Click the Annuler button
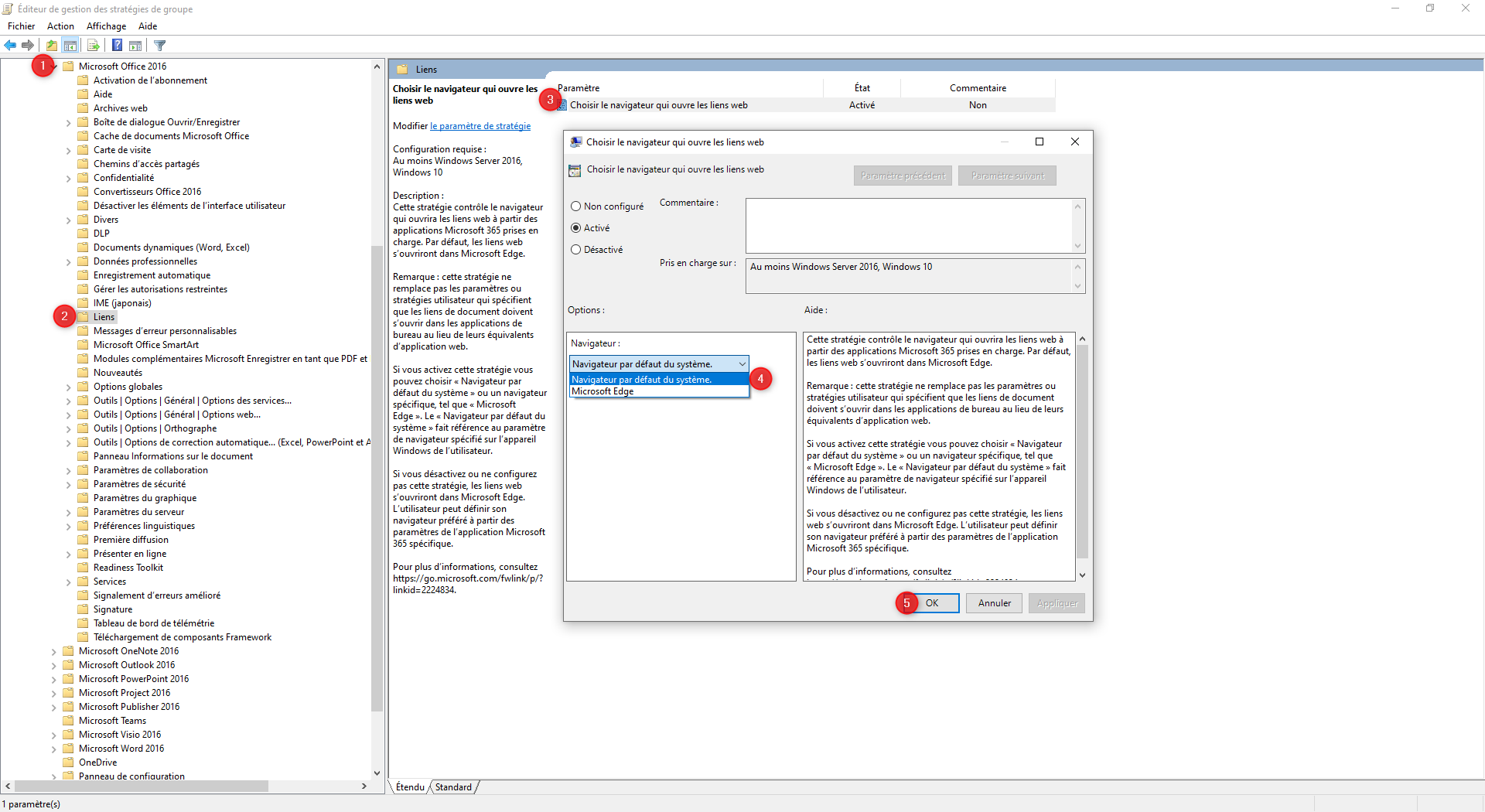 coord(994,603)
